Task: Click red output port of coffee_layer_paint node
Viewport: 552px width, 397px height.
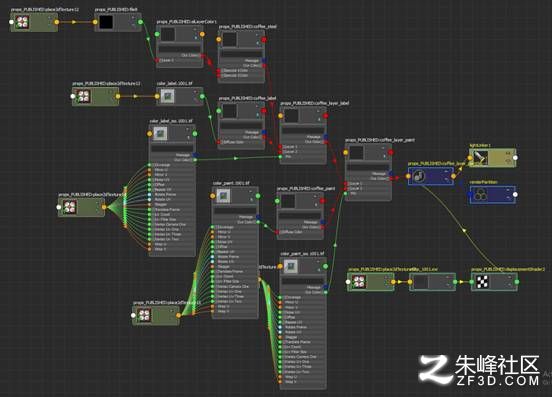Action: coord(390,152)
